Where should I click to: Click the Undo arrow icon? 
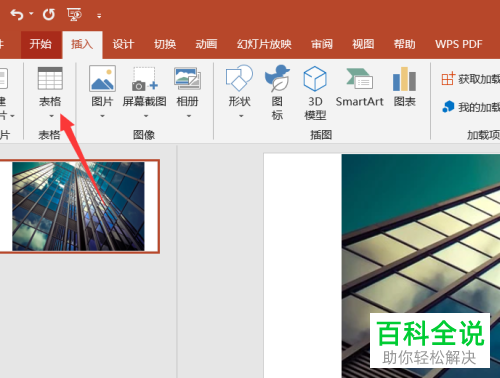tap(17, 14)
